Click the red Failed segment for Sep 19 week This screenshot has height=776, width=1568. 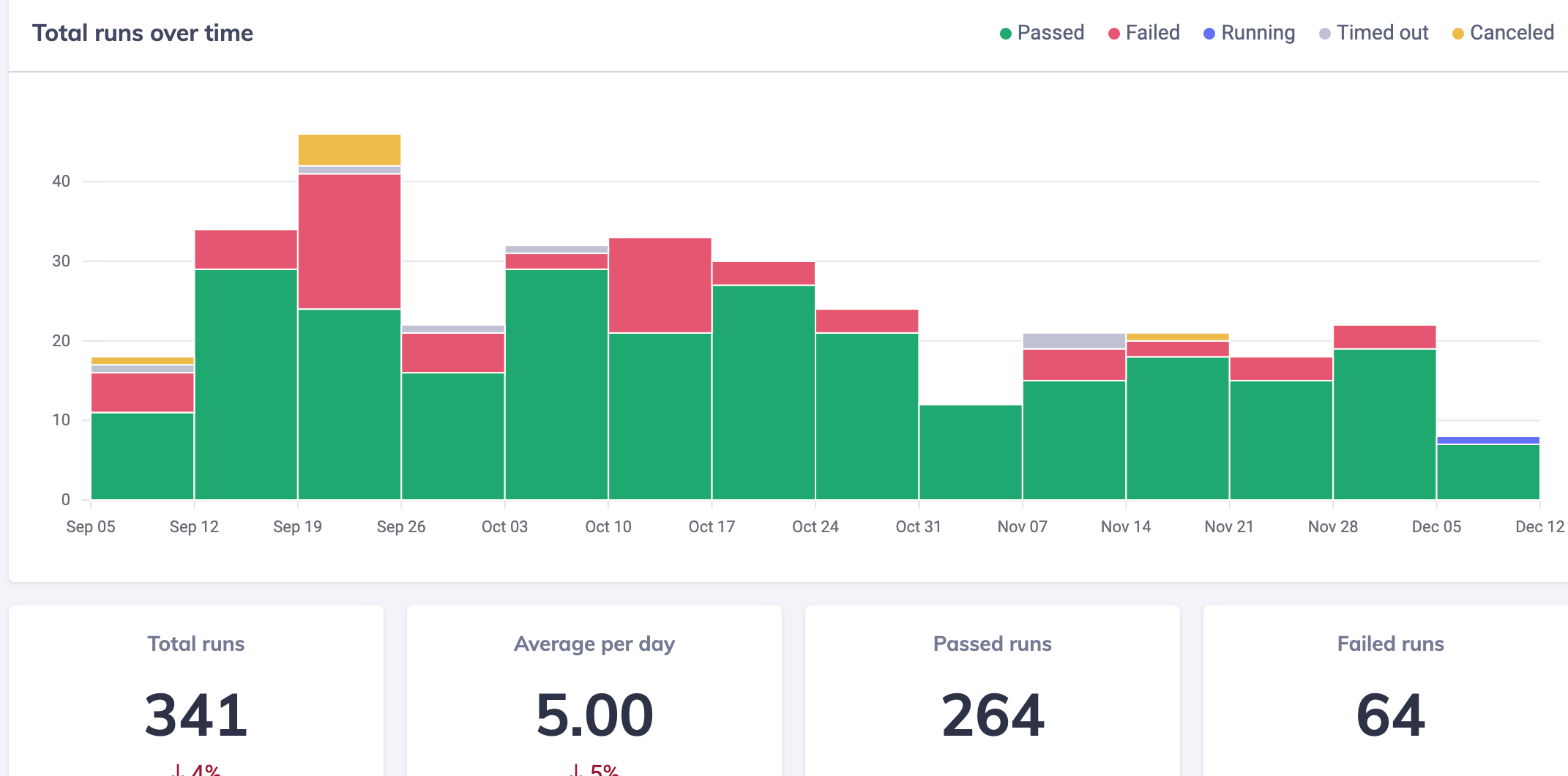coord(349,242)
